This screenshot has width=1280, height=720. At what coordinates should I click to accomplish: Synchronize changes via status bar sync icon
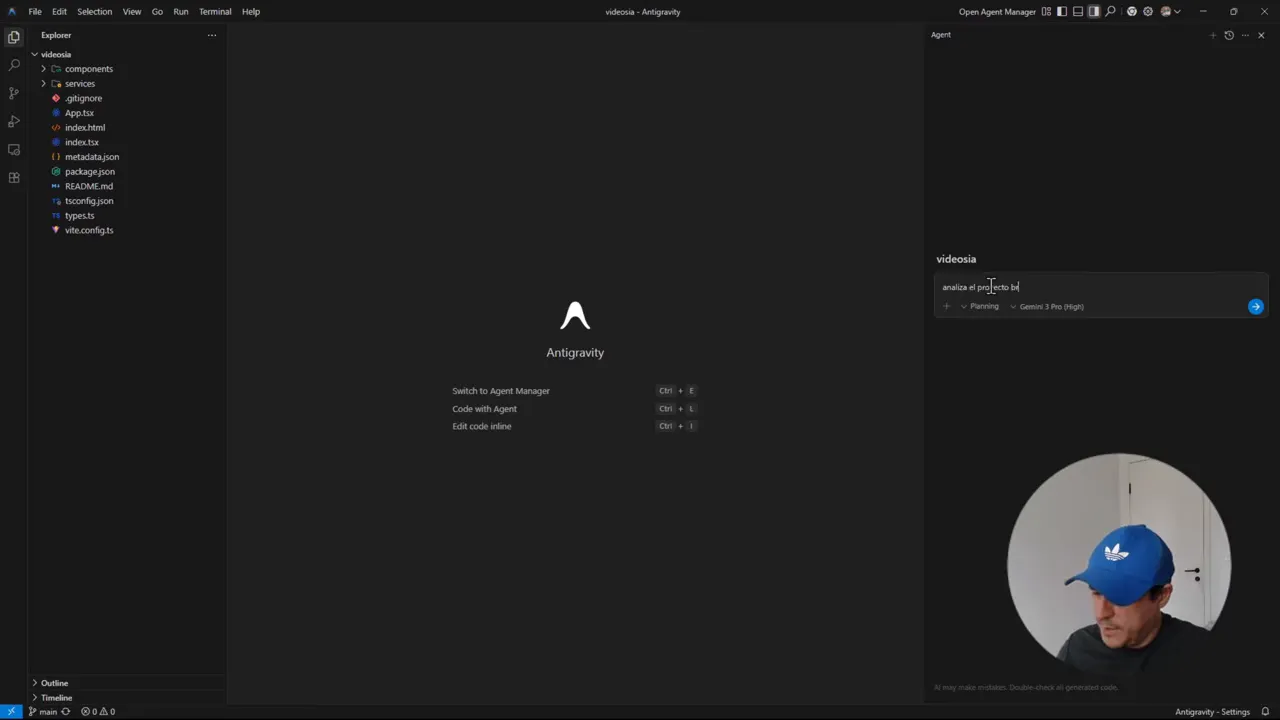click(x=66, y=712)
